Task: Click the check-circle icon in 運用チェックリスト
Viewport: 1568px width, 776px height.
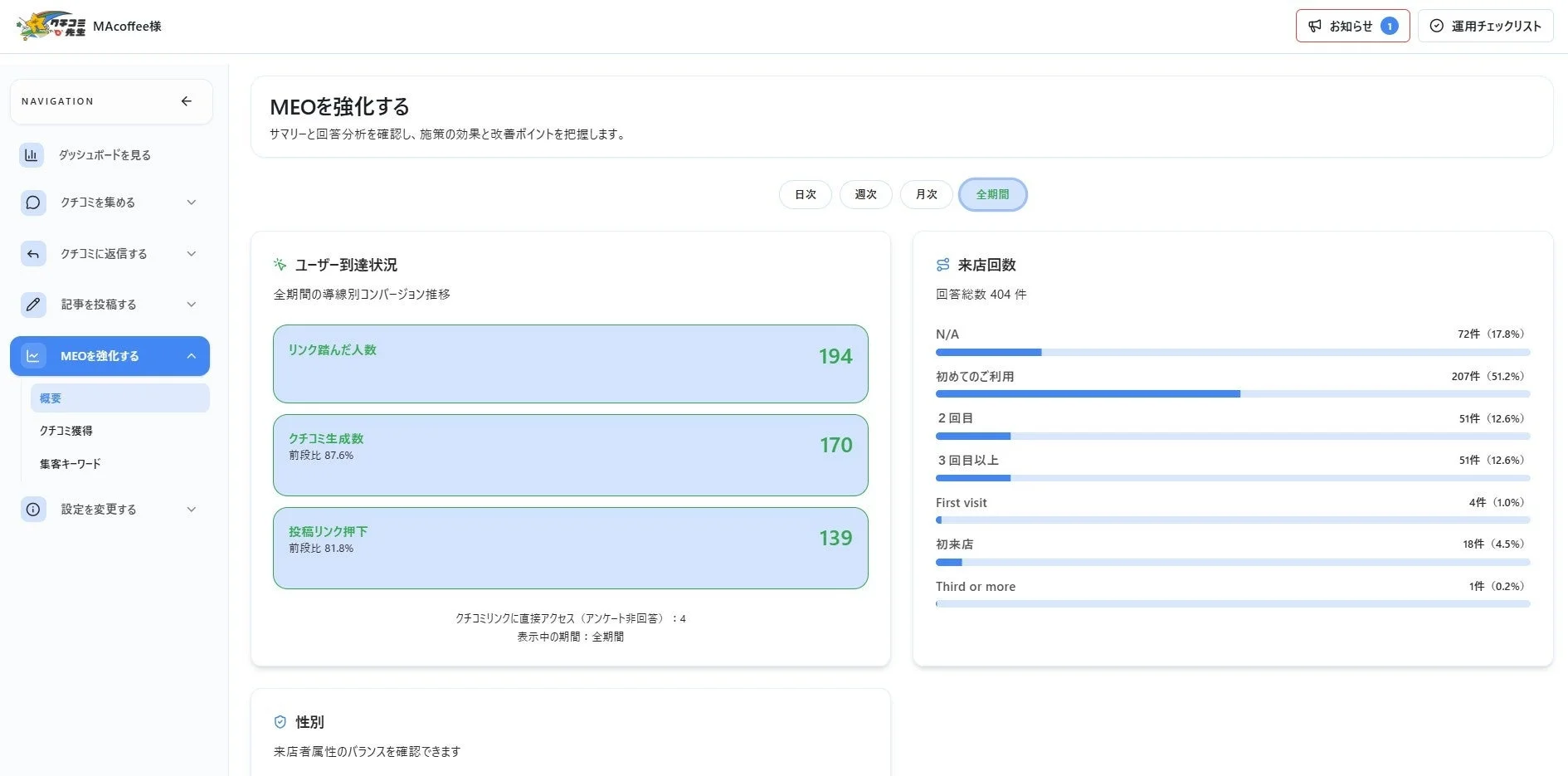Action: [1437, 27]
